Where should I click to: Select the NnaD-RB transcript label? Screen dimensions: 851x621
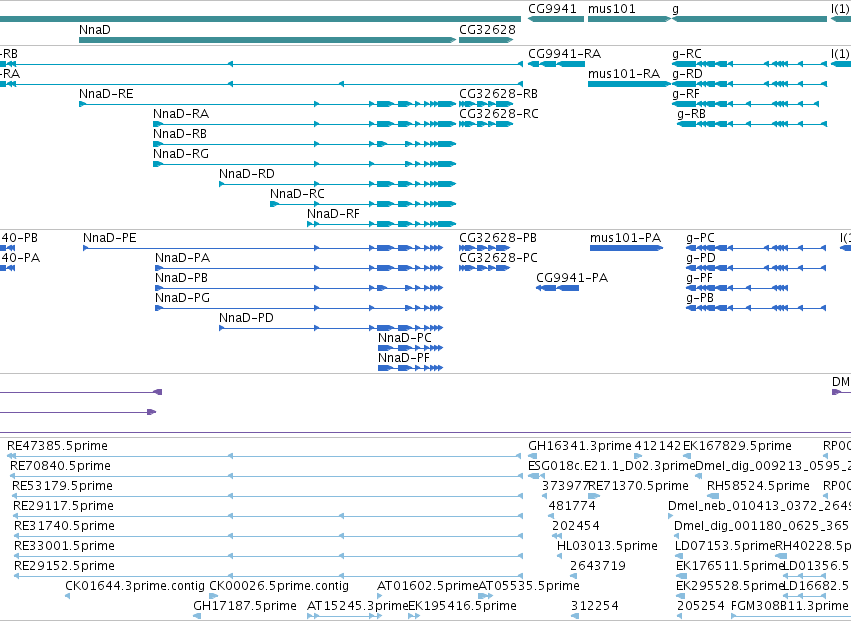point(180,134)
